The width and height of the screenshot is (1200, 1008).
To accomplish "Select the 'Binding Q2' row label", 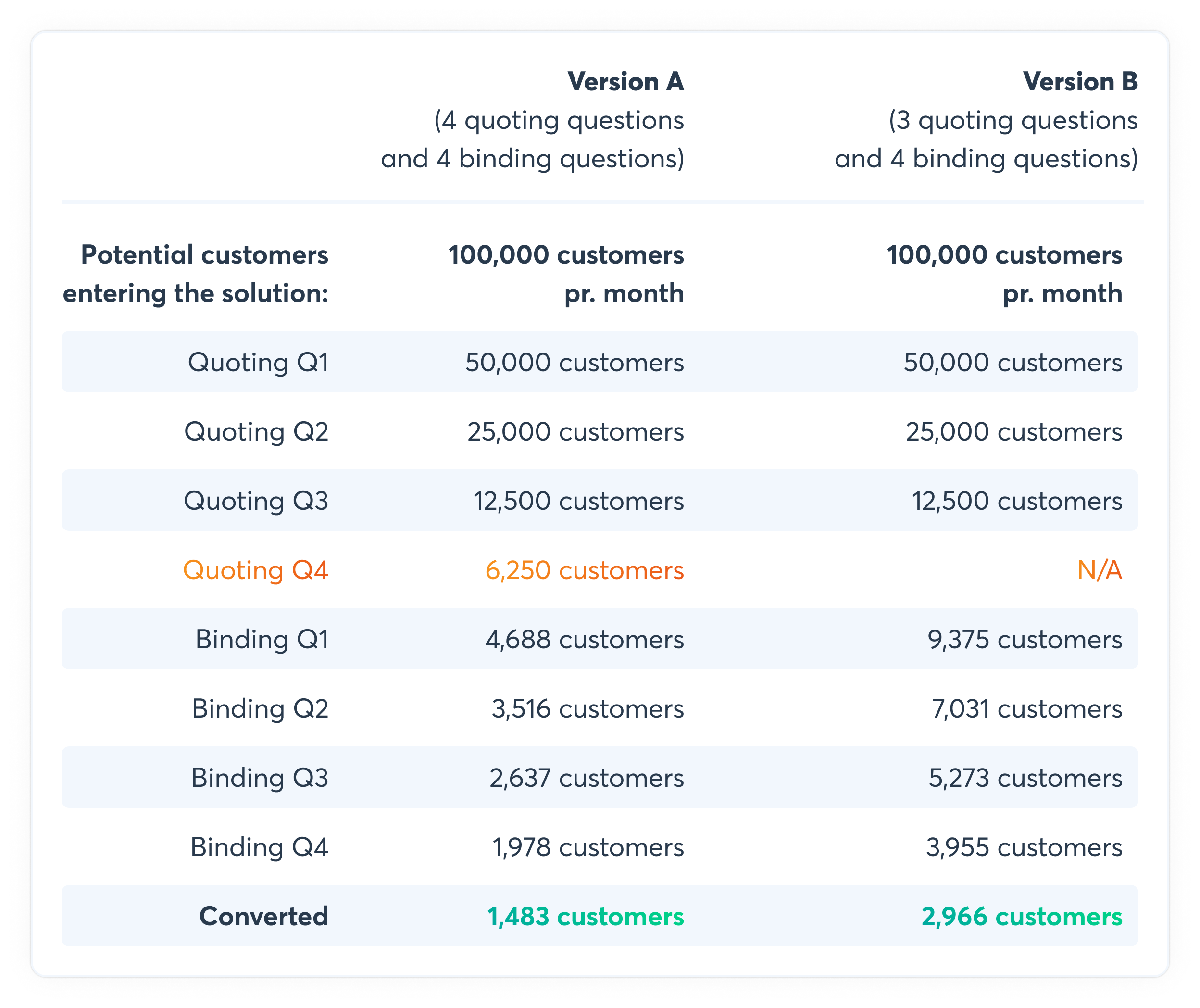I will [x=261, y=709].
